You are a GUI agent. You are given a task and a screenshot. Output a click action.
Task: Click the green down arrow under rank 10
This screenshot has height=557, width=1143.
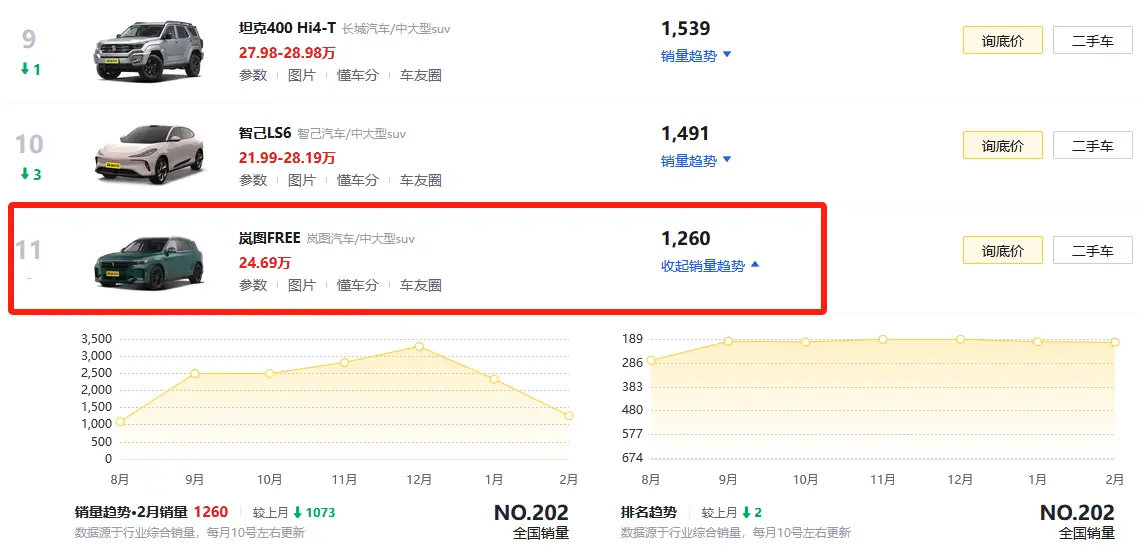point(25,174)
